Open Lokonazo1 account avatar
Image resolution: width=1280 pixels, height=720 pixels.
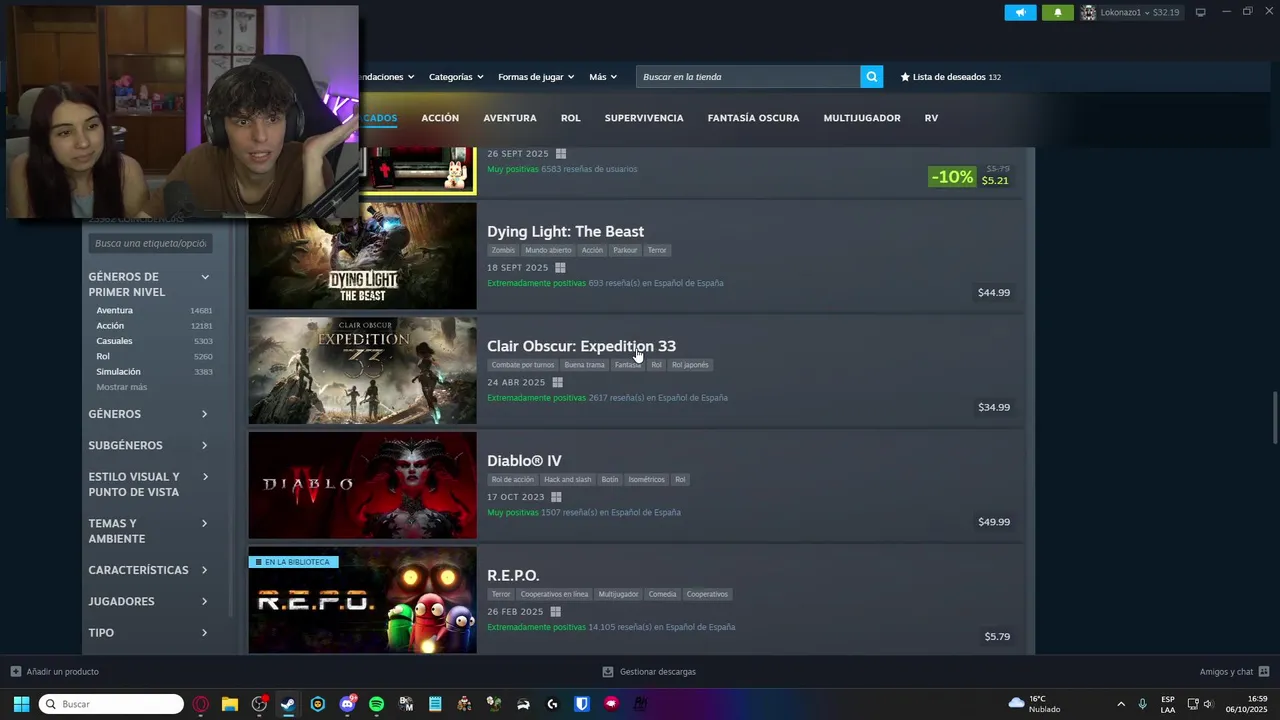click(x=1088, y=12)
